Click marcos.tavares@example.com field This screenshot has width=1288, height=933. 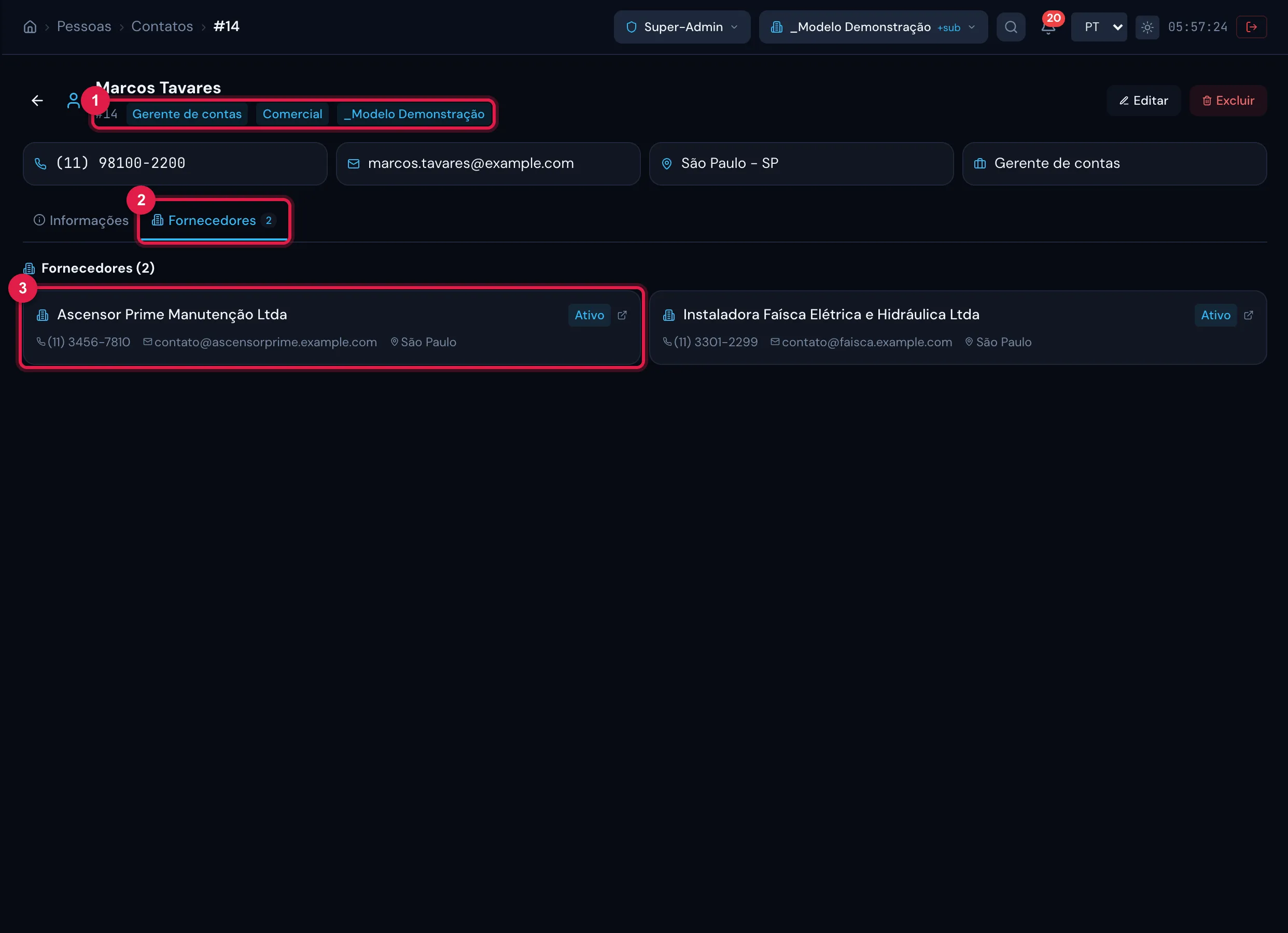488,164
